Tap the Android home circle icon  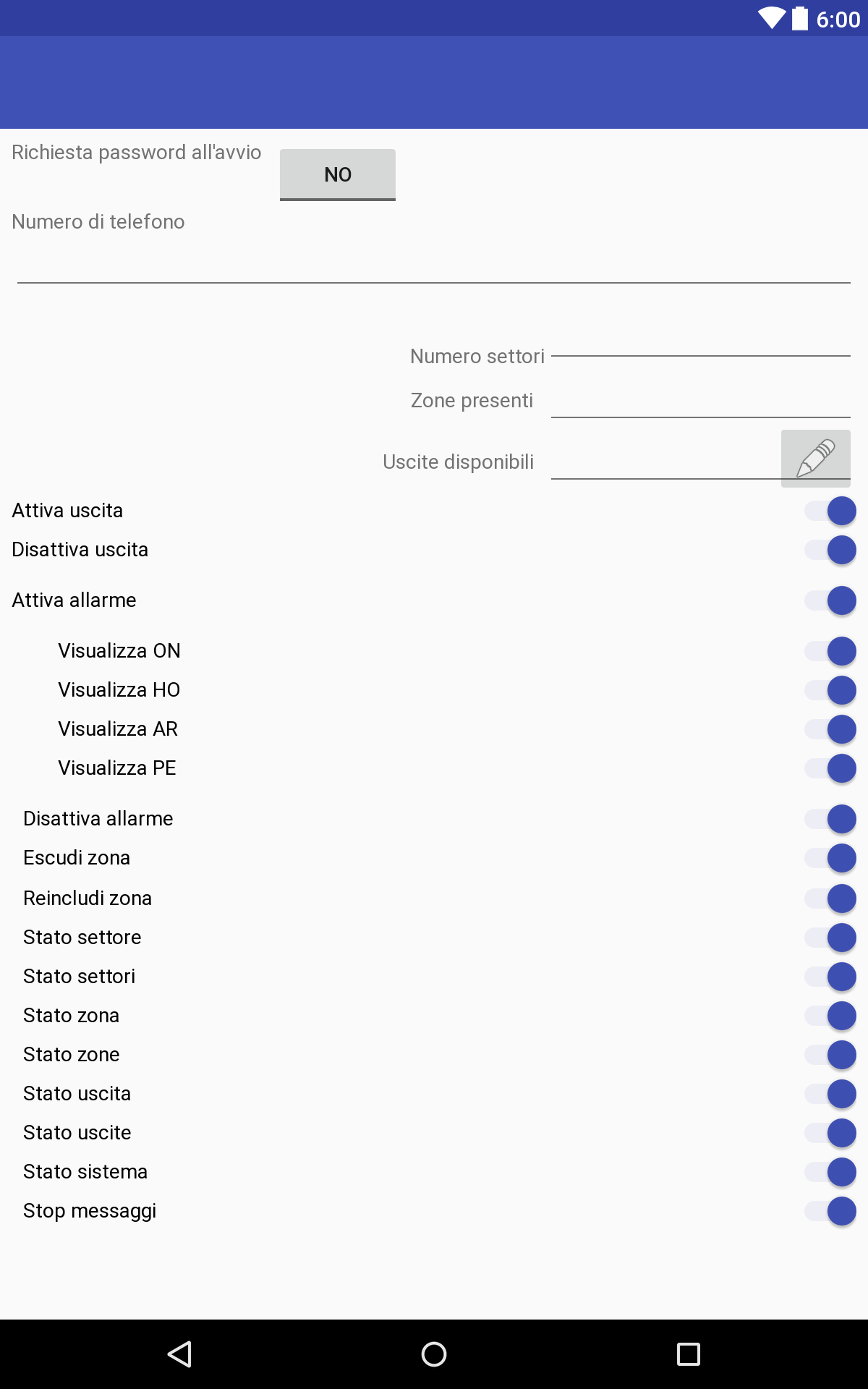click(x=434, y=1354)
